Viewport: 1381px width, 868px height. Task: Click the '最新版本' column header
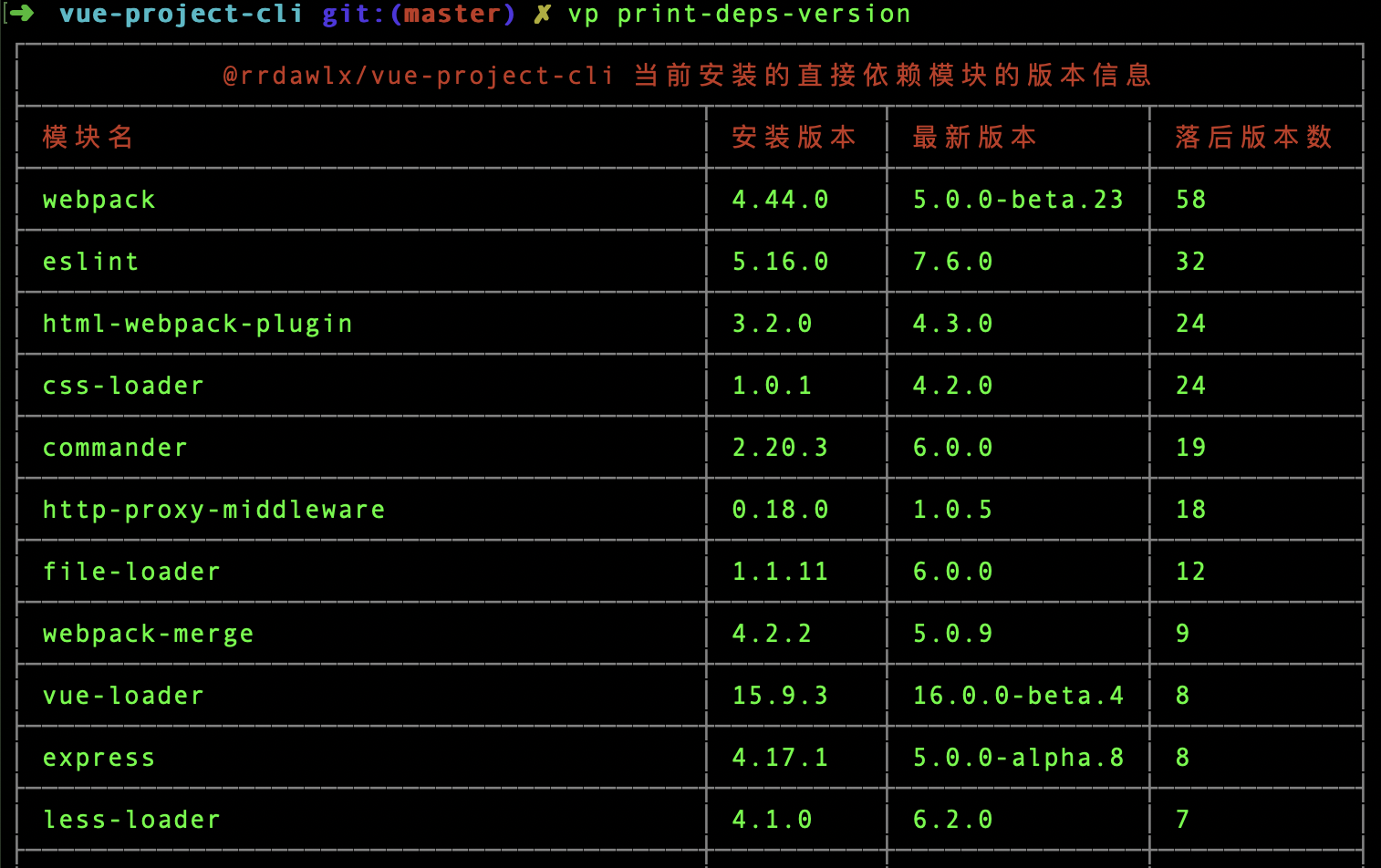[975, 137]
